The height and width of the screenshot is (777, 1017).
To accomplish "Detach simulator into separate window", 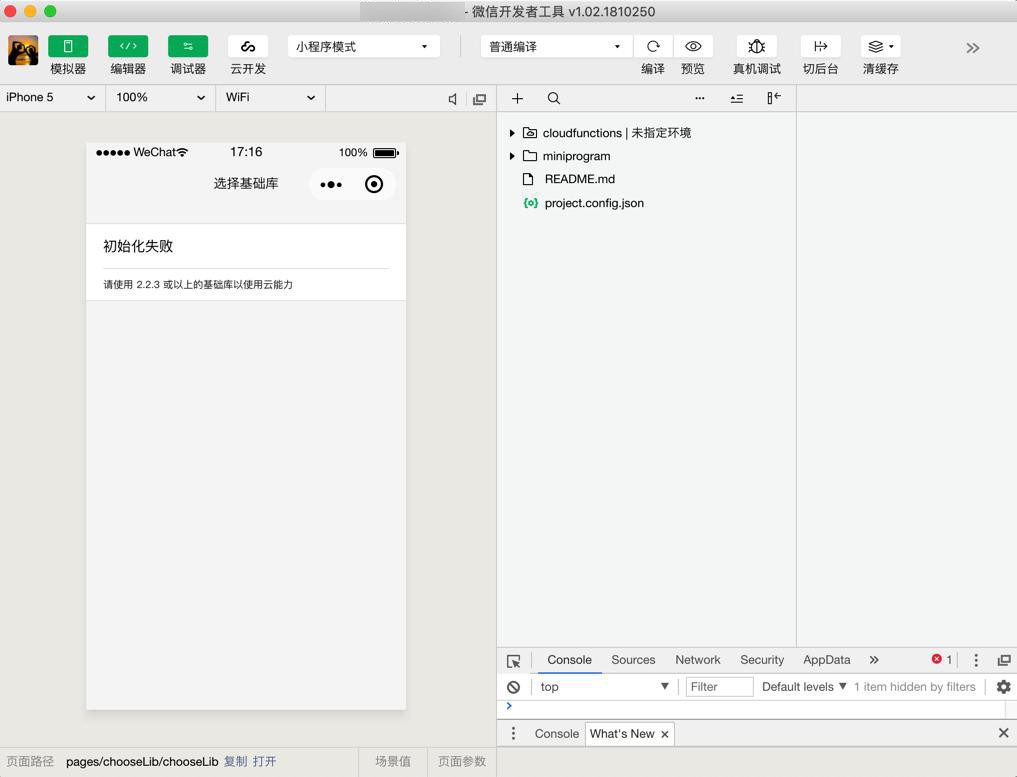I will tap(479, 99).
